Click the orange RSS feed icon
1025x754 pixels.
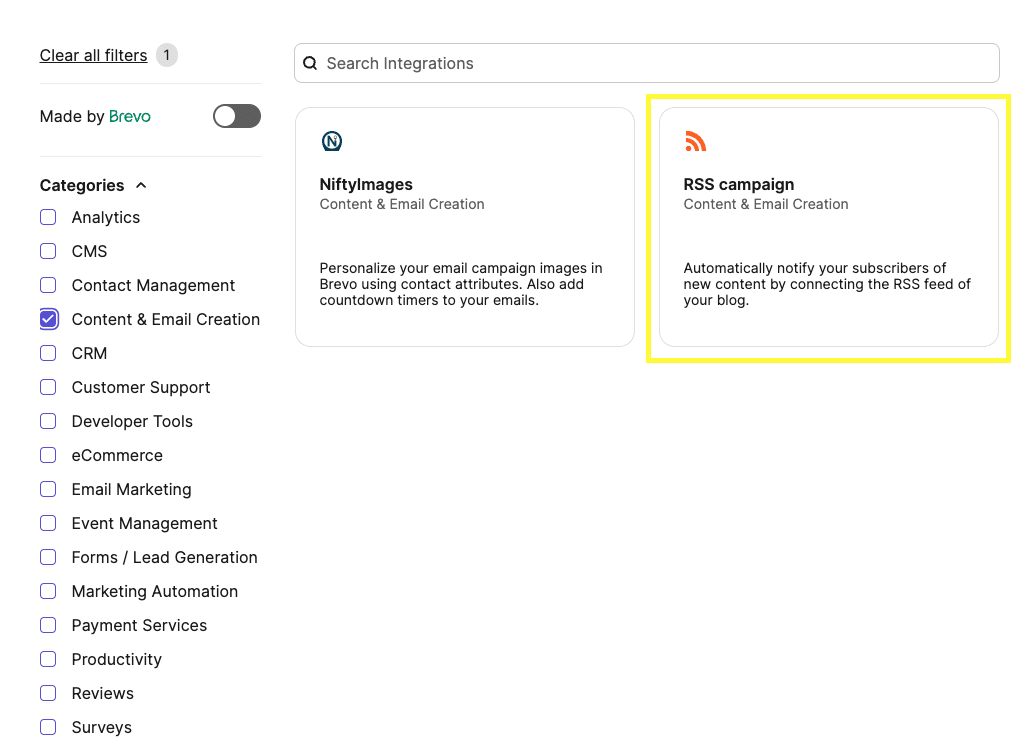point(696,141)
